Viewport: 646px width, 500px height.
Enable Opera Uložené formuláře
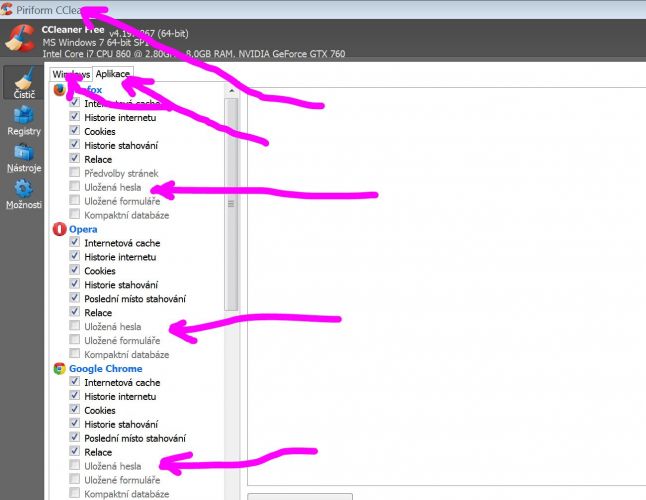(x=75, y=340)
